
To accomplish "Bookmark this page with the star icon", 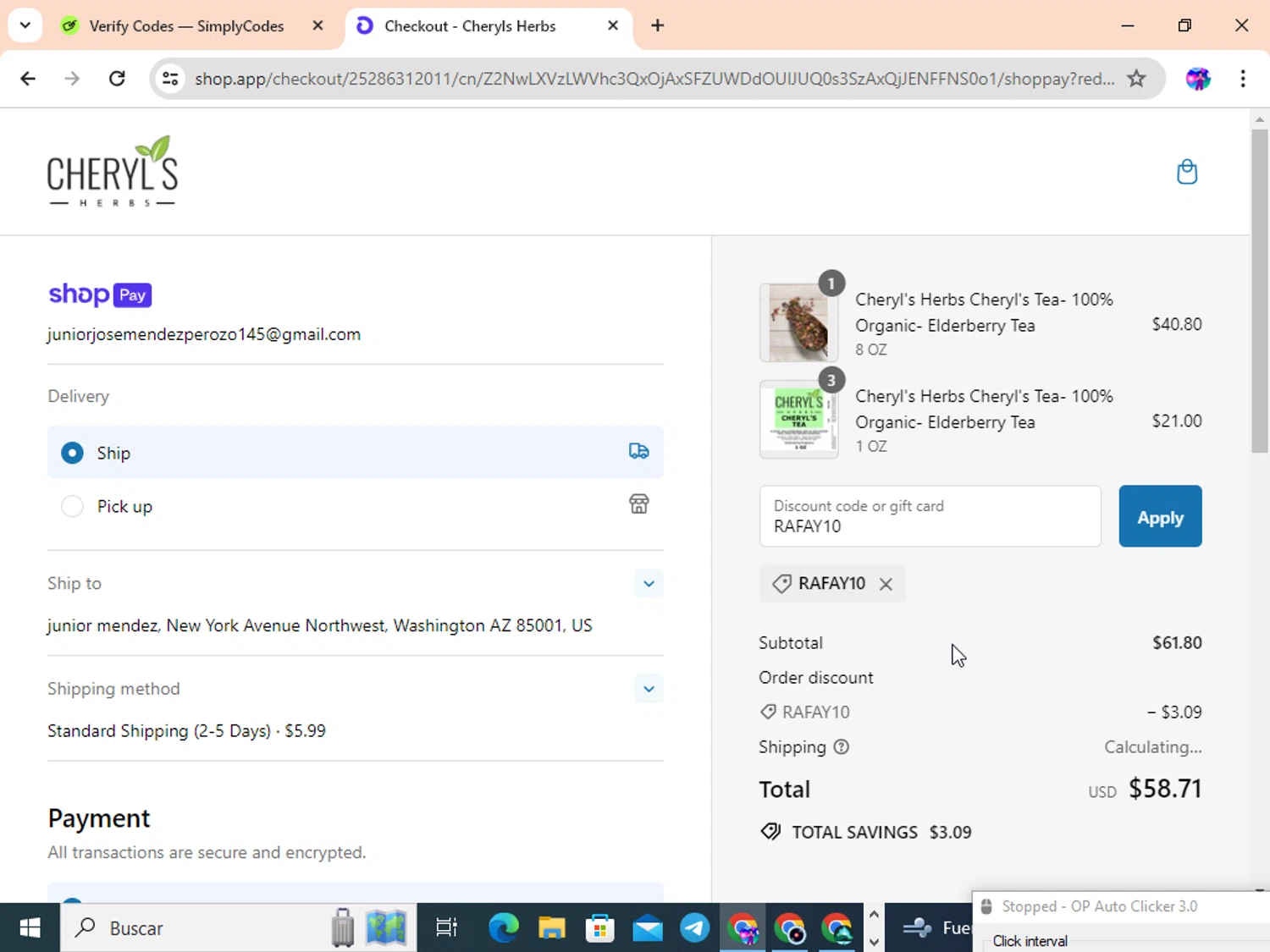I will 1136,79.
